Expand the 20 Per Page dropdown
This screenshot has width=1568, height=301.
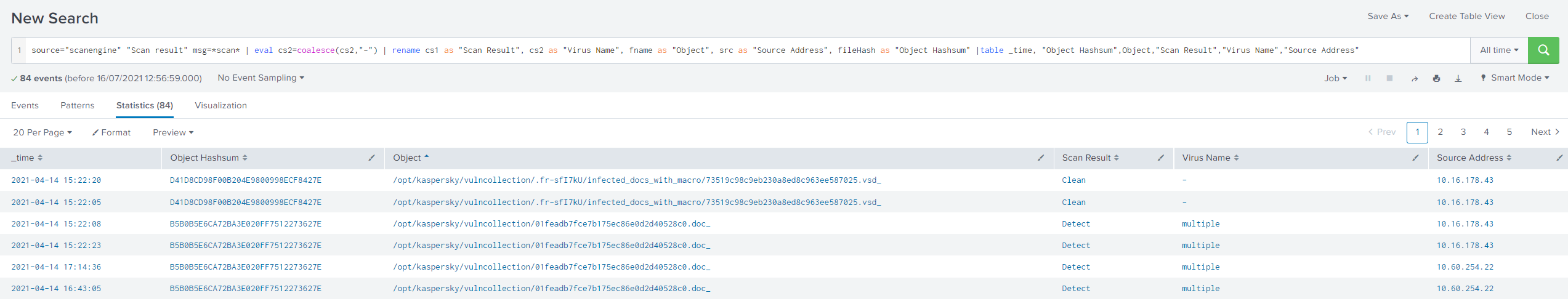42,132
